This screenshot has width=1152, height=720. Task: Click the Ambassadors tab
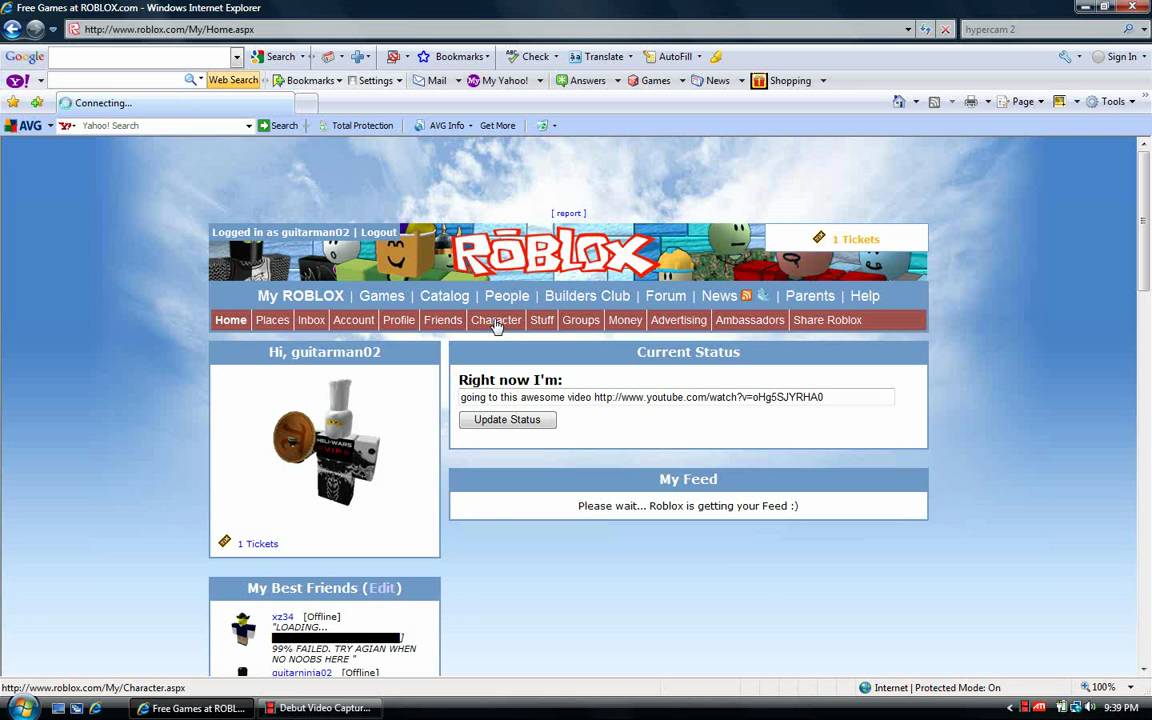[749, 320]
